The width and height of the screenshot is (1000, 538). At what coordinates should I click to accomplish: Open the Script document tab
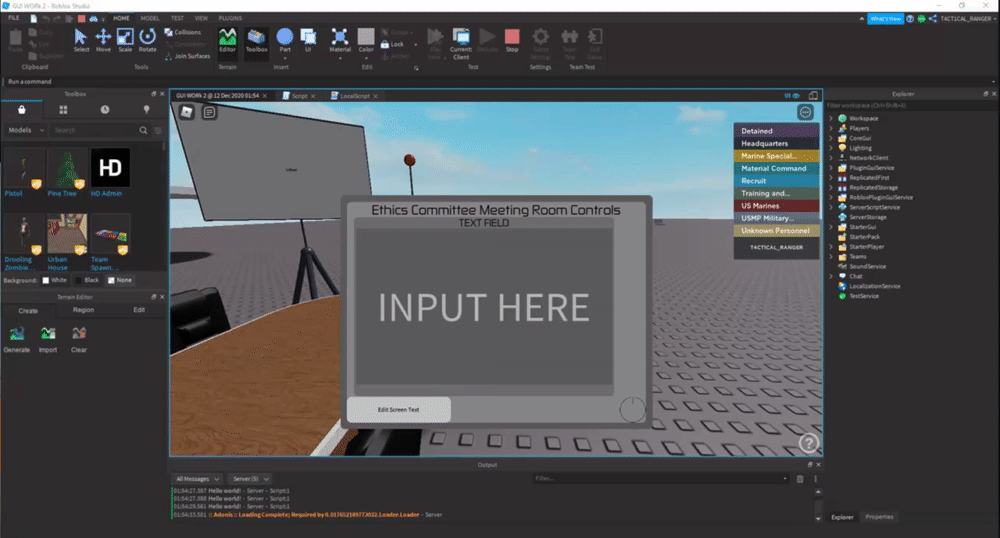[x=299, y=96]
